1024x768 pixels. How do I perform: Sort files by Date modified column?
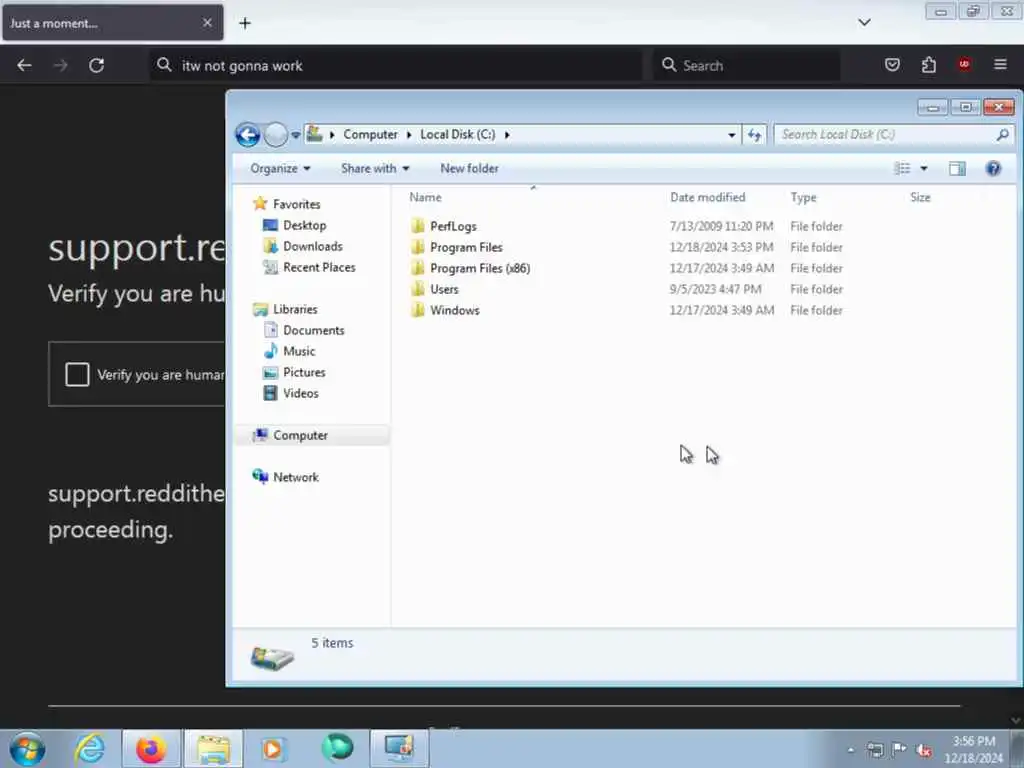(x=707, y=197)
